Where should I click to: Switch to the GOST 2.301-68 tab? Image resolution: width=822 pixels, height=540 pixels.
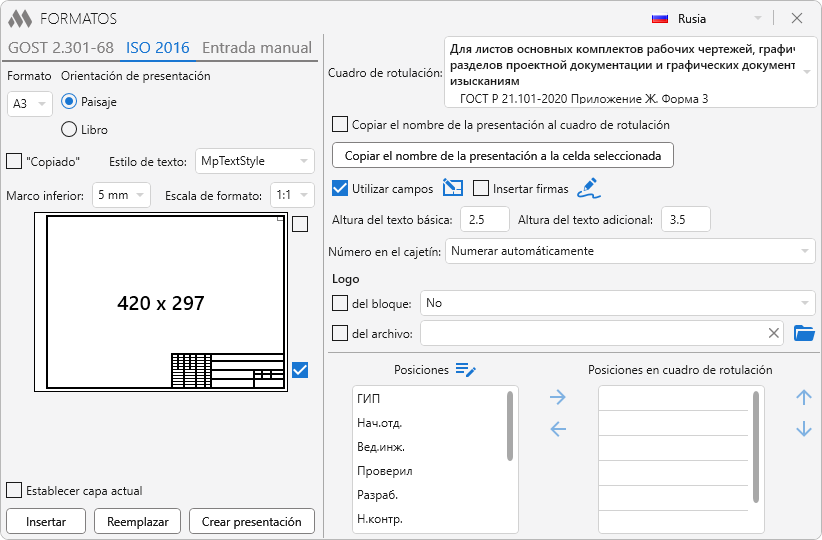pyautogui.click(x=60, y=47)
